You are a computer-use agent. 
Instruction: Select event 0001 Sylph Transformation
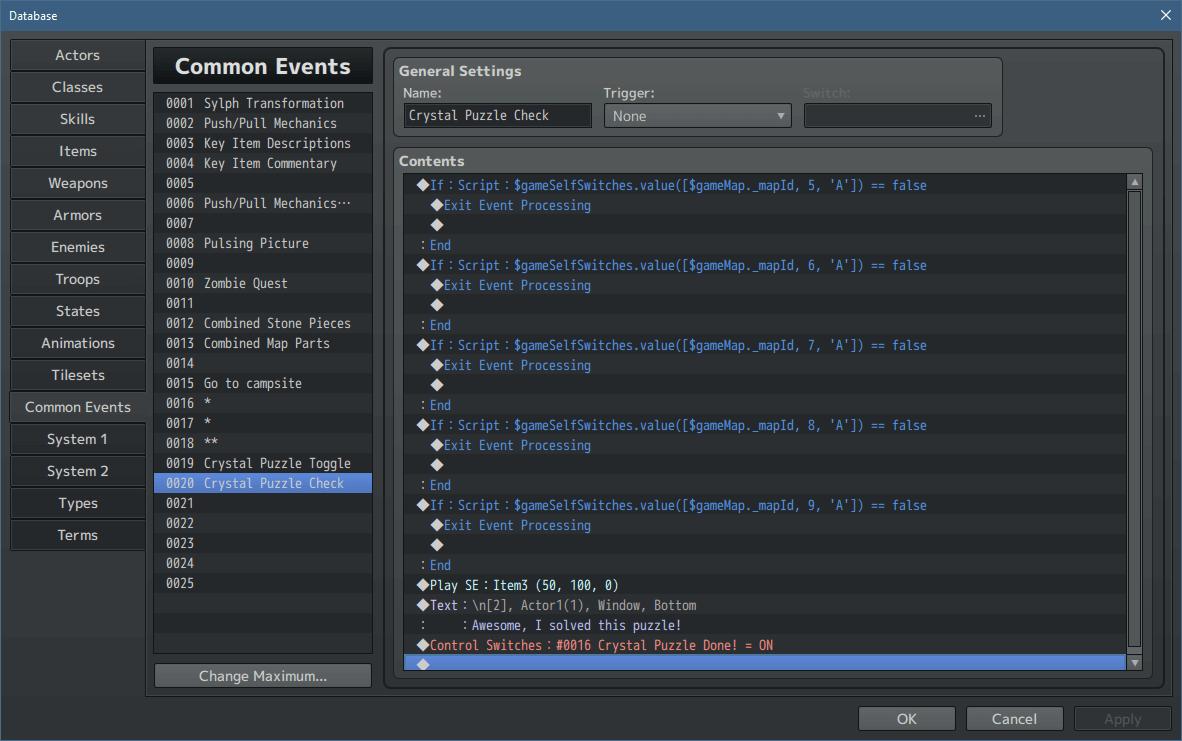click(x=263, y=103)
